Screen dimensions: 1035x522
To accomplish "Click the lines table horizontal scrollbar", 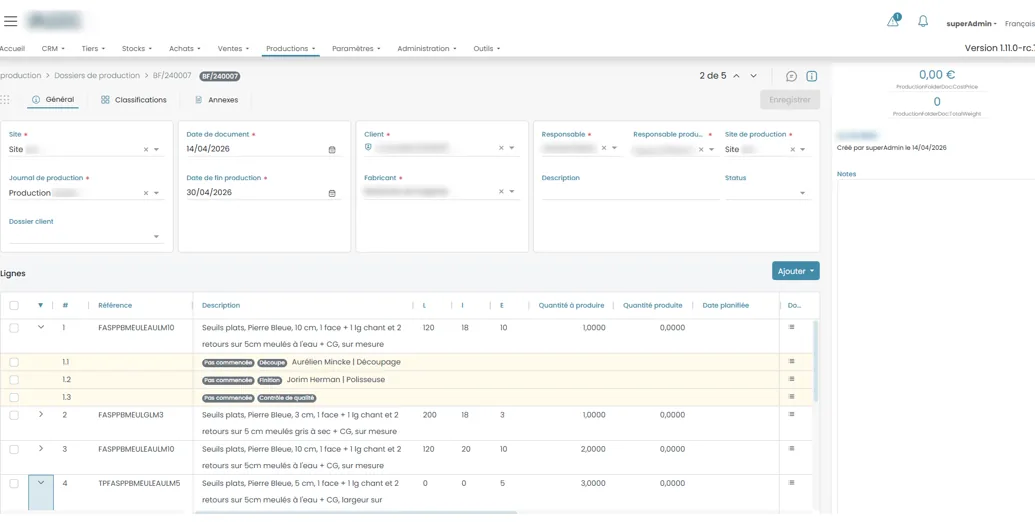I will [355, 512].
